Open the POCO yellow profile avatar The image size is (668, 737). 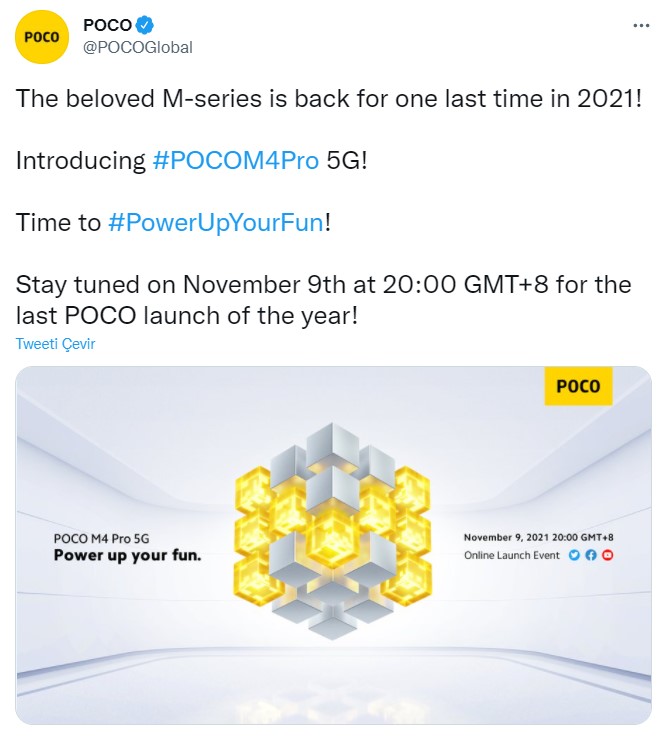42,37
